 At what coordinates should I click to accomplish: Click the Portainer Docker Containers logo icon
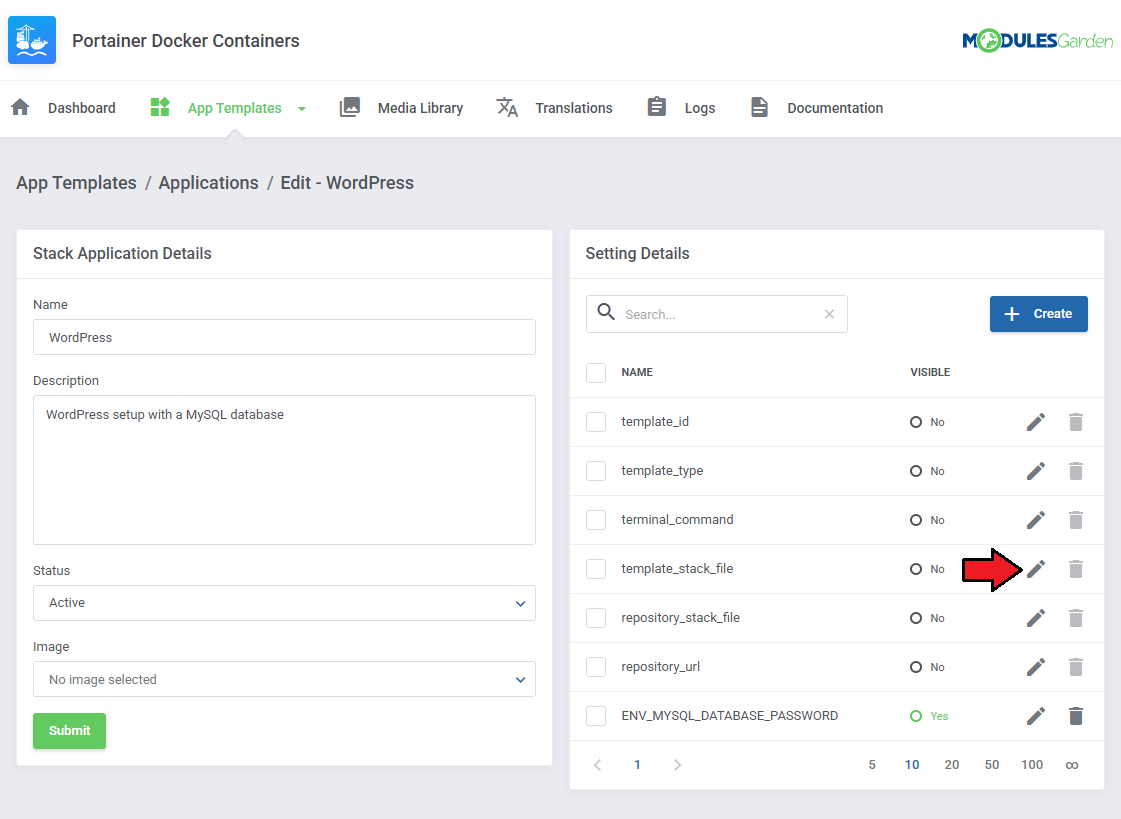[x=32, y=40]
